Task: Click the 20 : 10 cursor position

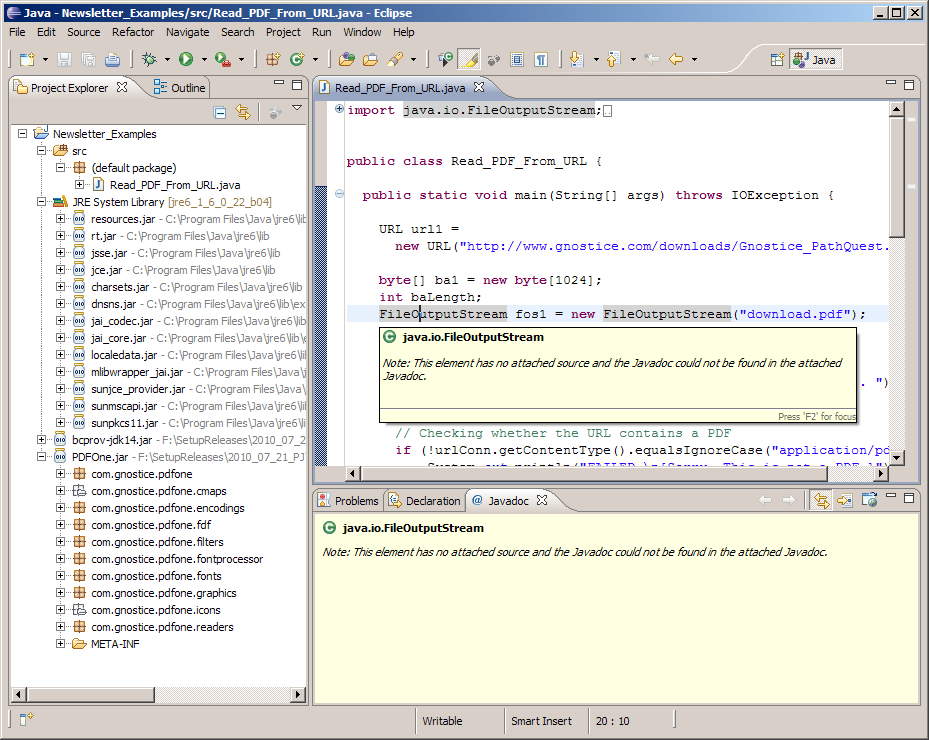Action: pyautogui.click(x=613, y=721)
